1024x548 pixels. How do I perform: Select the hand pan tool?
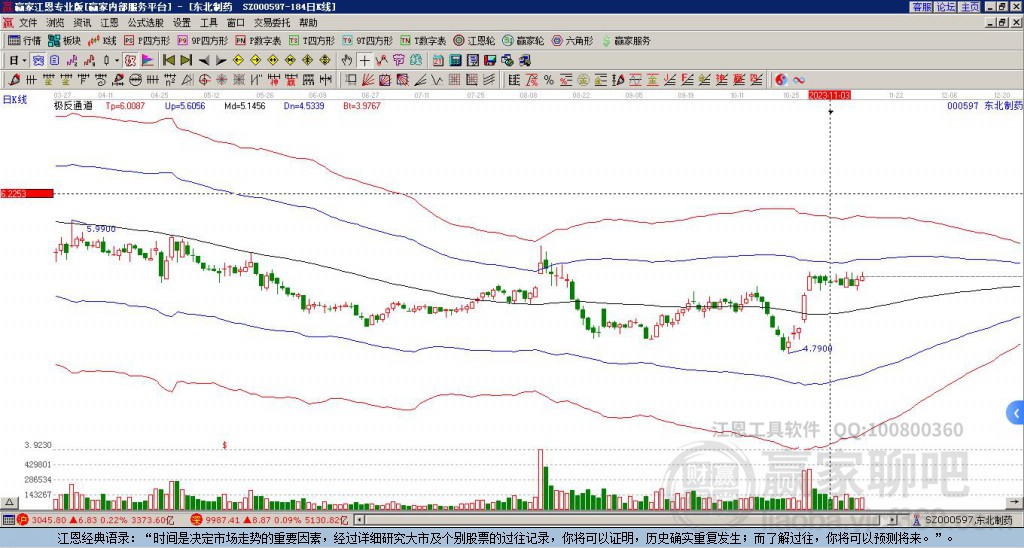pos(347,61)
